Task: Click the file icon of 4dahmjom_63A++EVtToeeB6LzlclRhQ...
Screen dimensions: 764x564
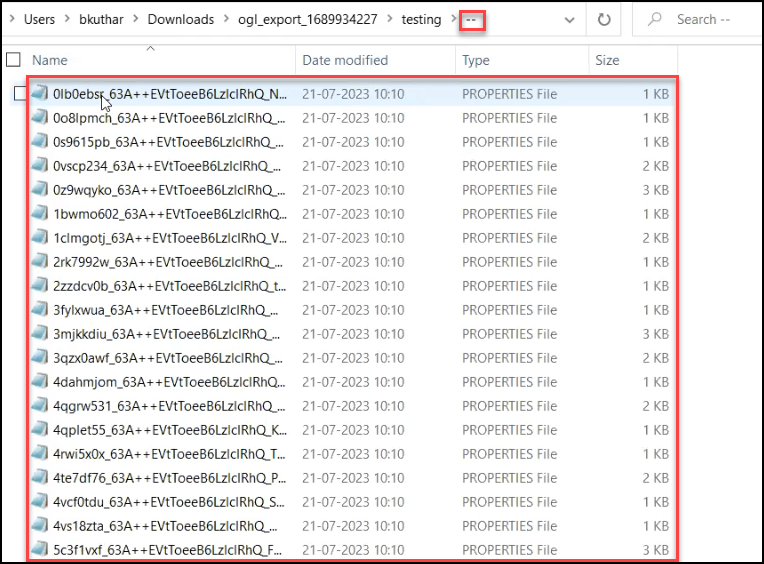Action: pyautogui.click(x=40, y=381)
